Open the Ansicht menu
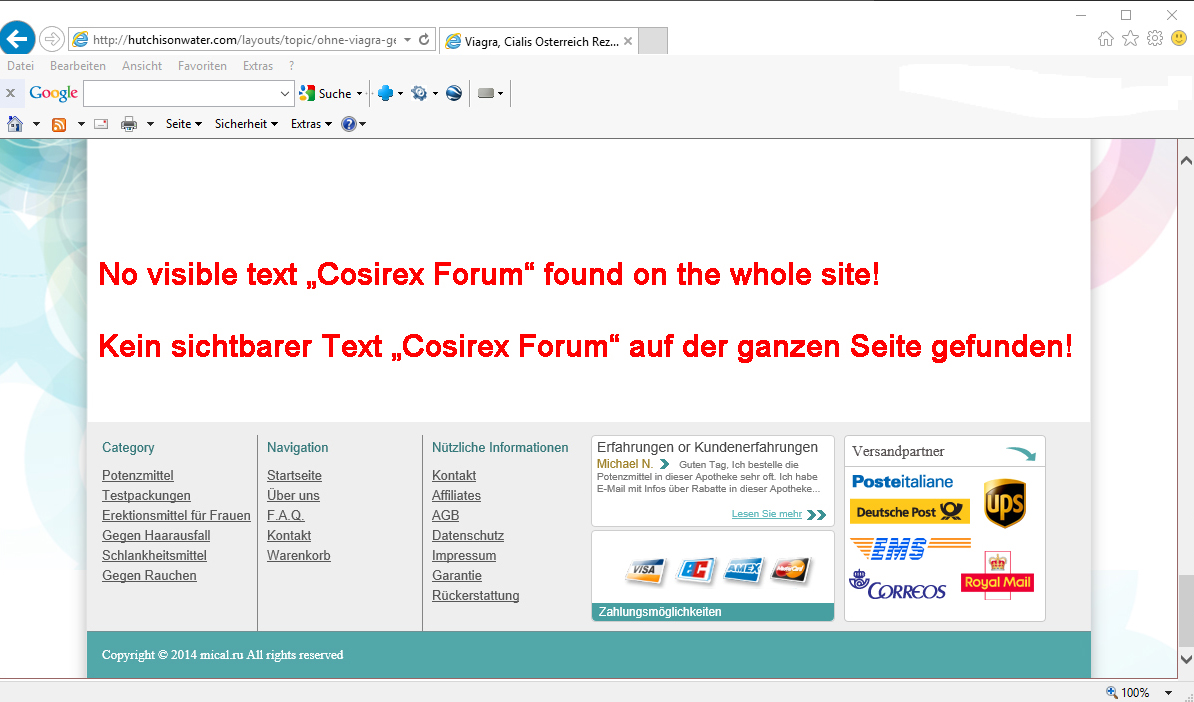The height and width of the screenshot is (702, 1194). click(x=142, y=66)
